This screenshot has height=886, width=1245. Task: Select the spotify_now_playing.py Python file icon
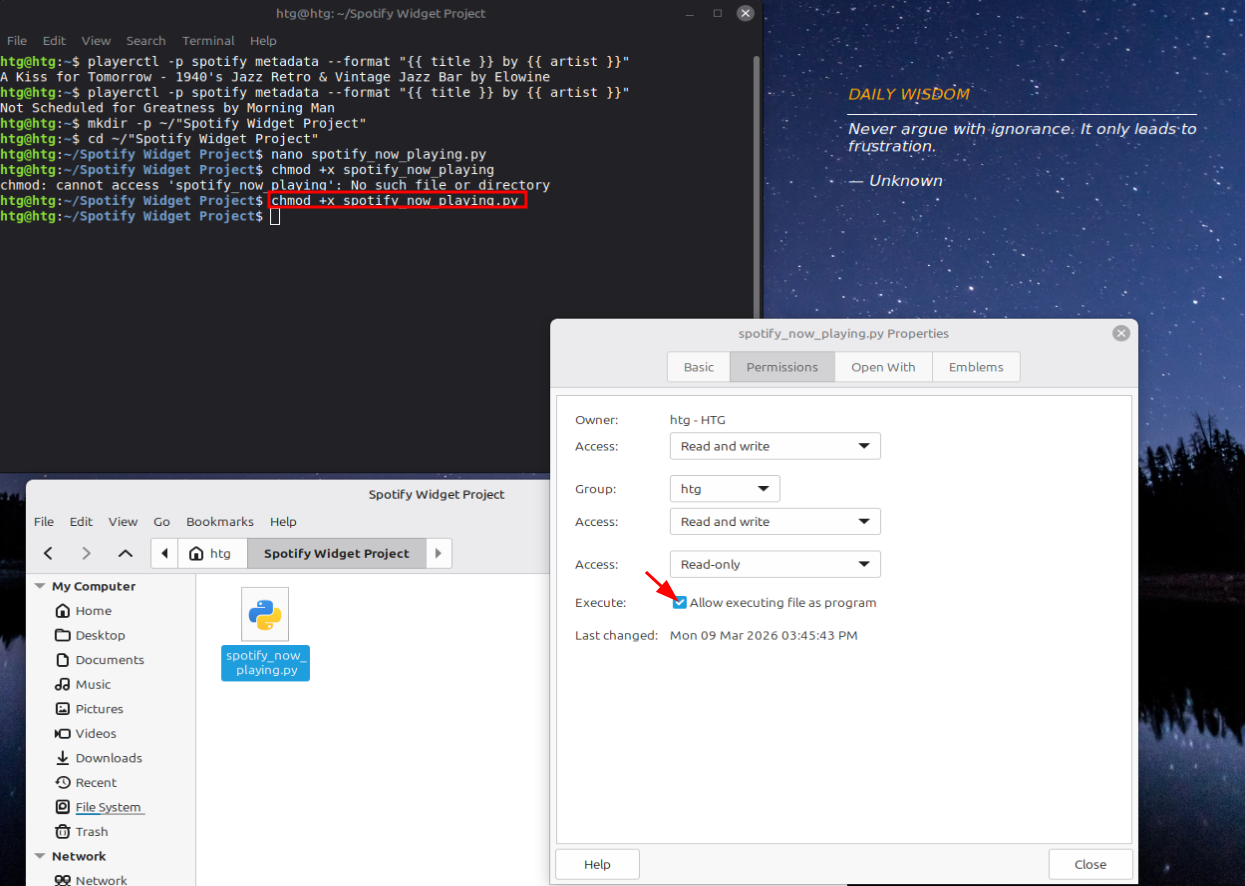tap(265, 614)
